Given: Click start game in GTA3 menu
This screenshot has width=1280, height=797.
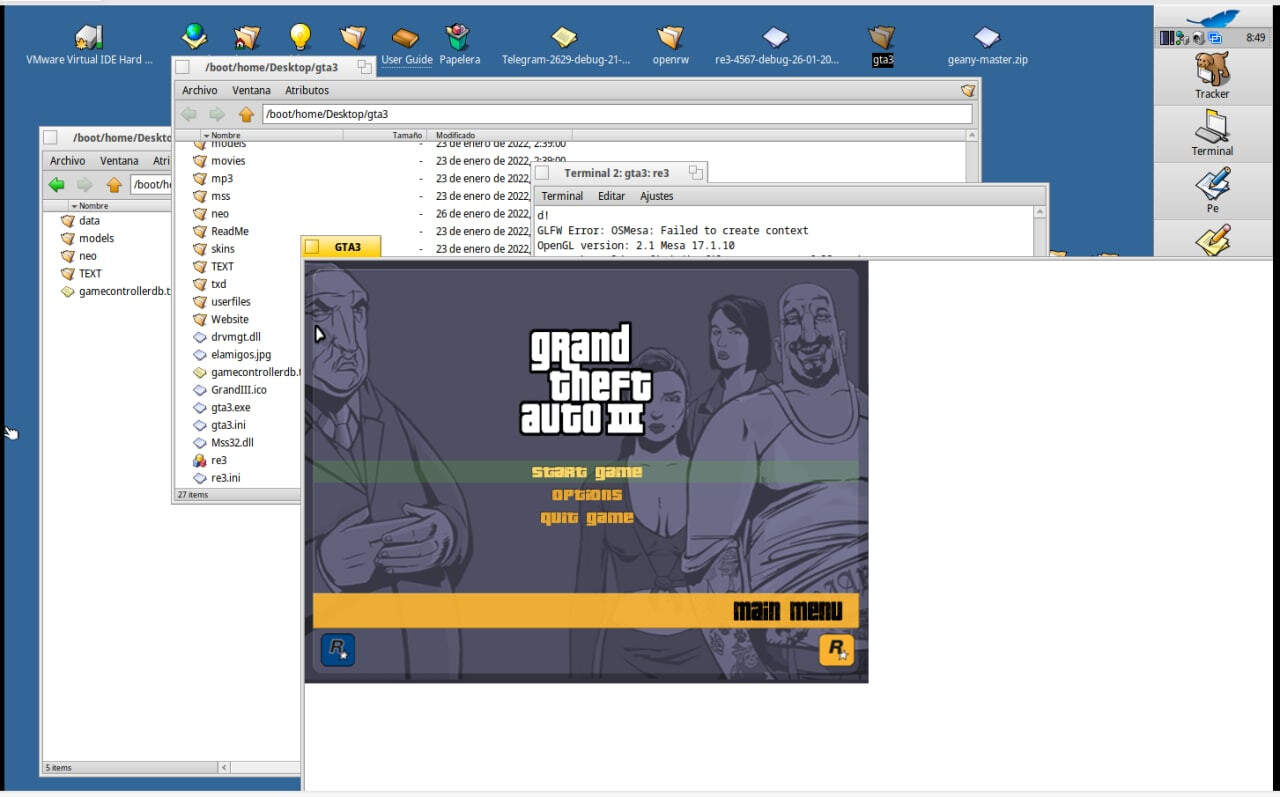Looking at the screenshot, I should coord(587,472).
